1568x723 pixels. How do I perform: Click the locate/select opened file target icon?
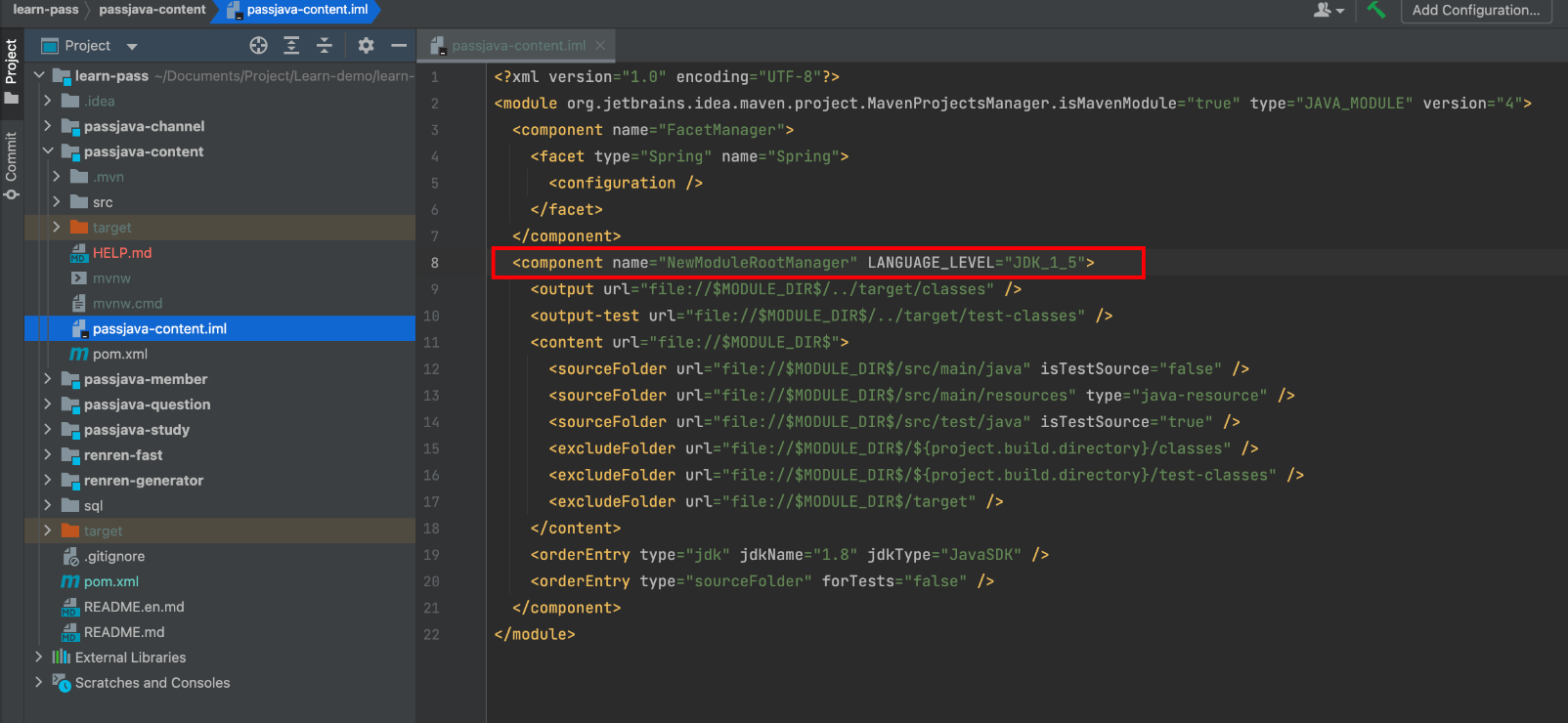pos(258,45)
